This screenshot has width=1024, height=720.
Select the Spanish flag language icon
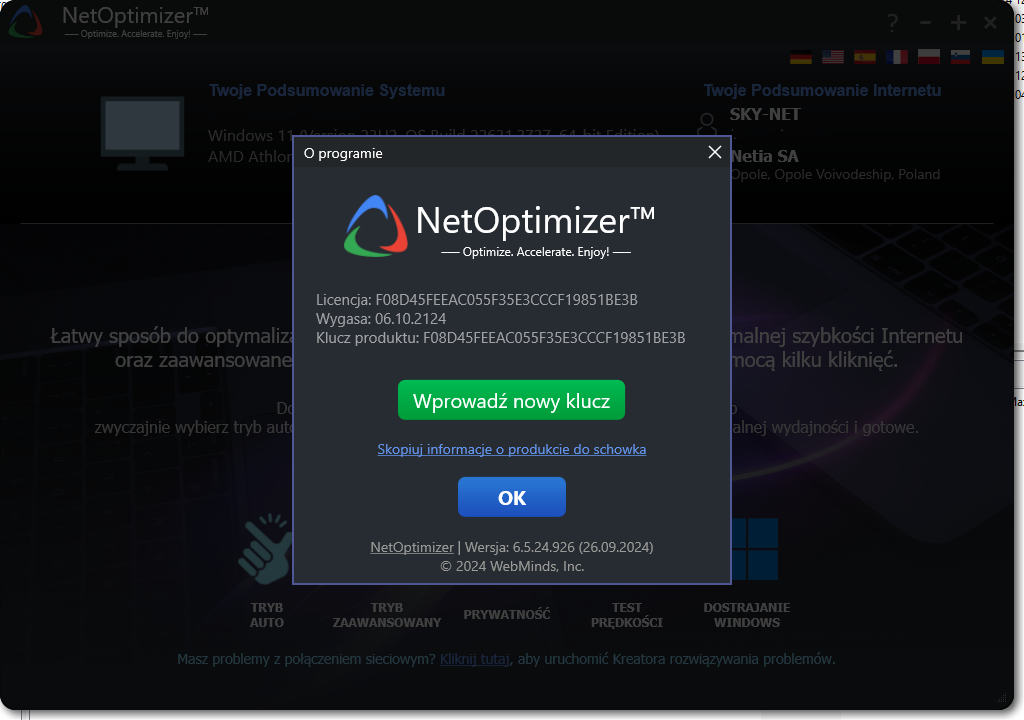865,57
